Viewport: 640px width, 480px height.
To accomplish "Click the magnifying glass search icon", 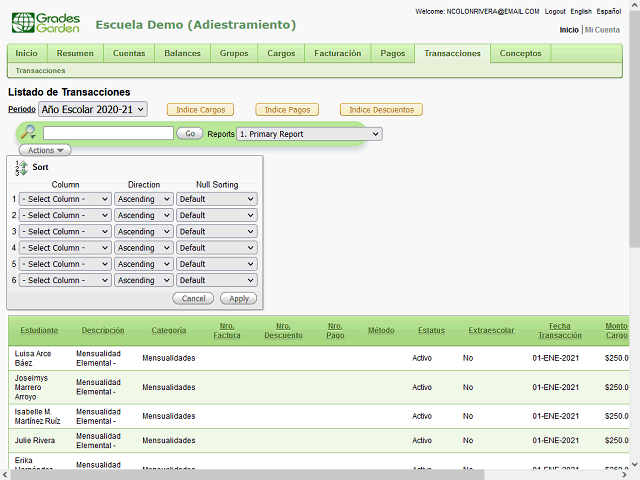I will 28,133.
